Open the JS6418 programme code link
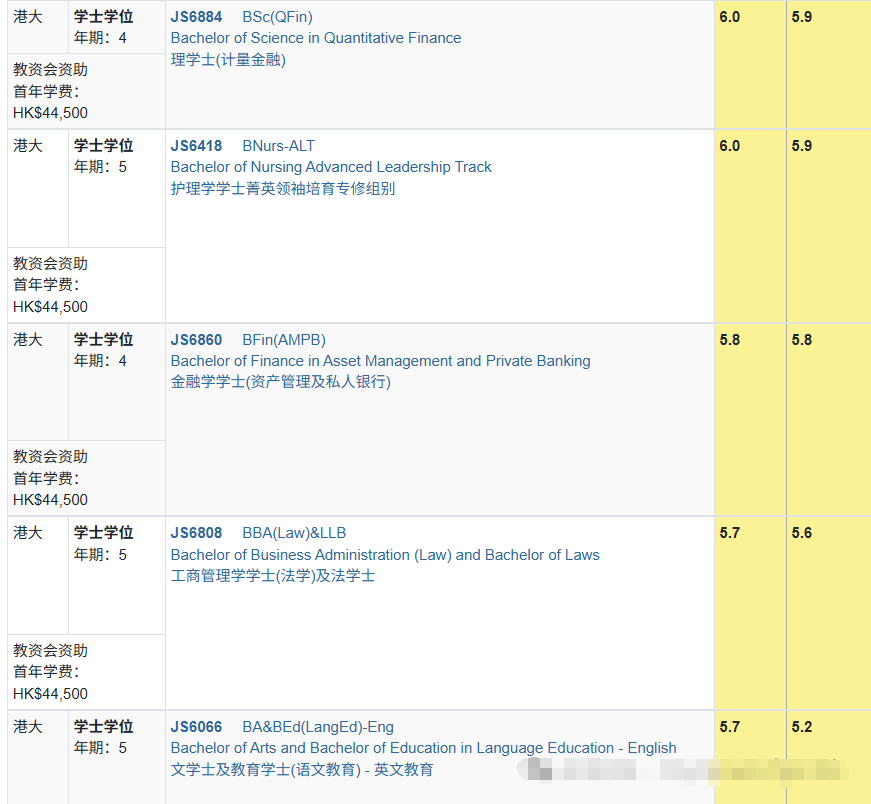Viewport: 871px width, 804px height. 196,146
